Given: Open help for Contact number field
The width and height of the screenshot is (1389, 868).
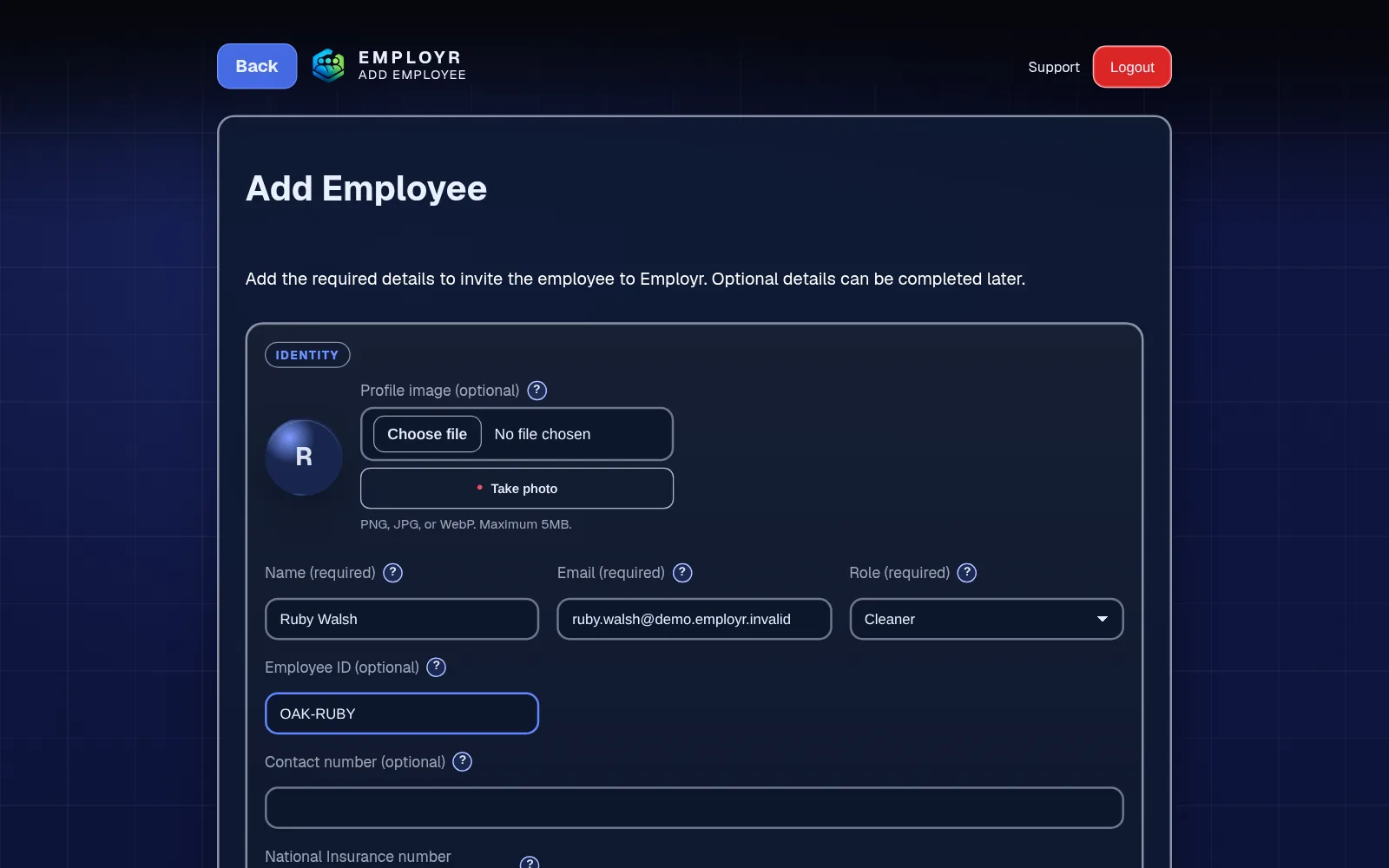Looking at the screenshot, I should point(463,762).
